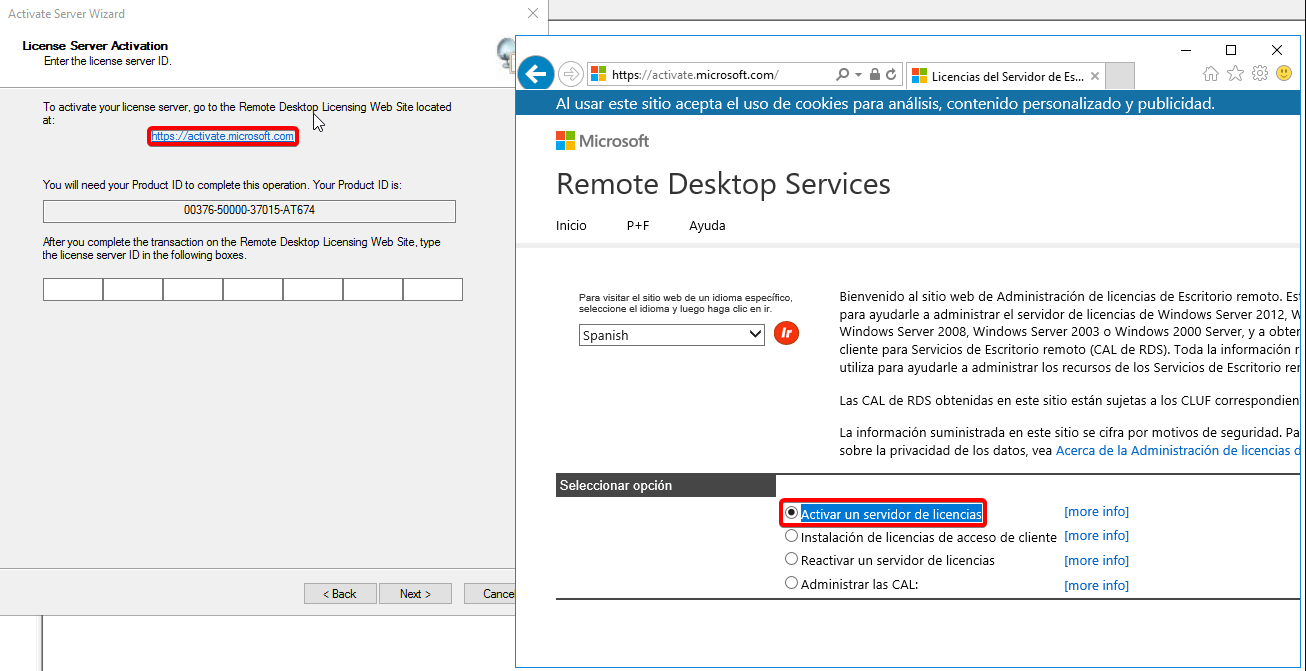Open the Internet Explorer home page icon
Image resolution: width=1306 pixels, height=671 pixels.
point(1211,74)
